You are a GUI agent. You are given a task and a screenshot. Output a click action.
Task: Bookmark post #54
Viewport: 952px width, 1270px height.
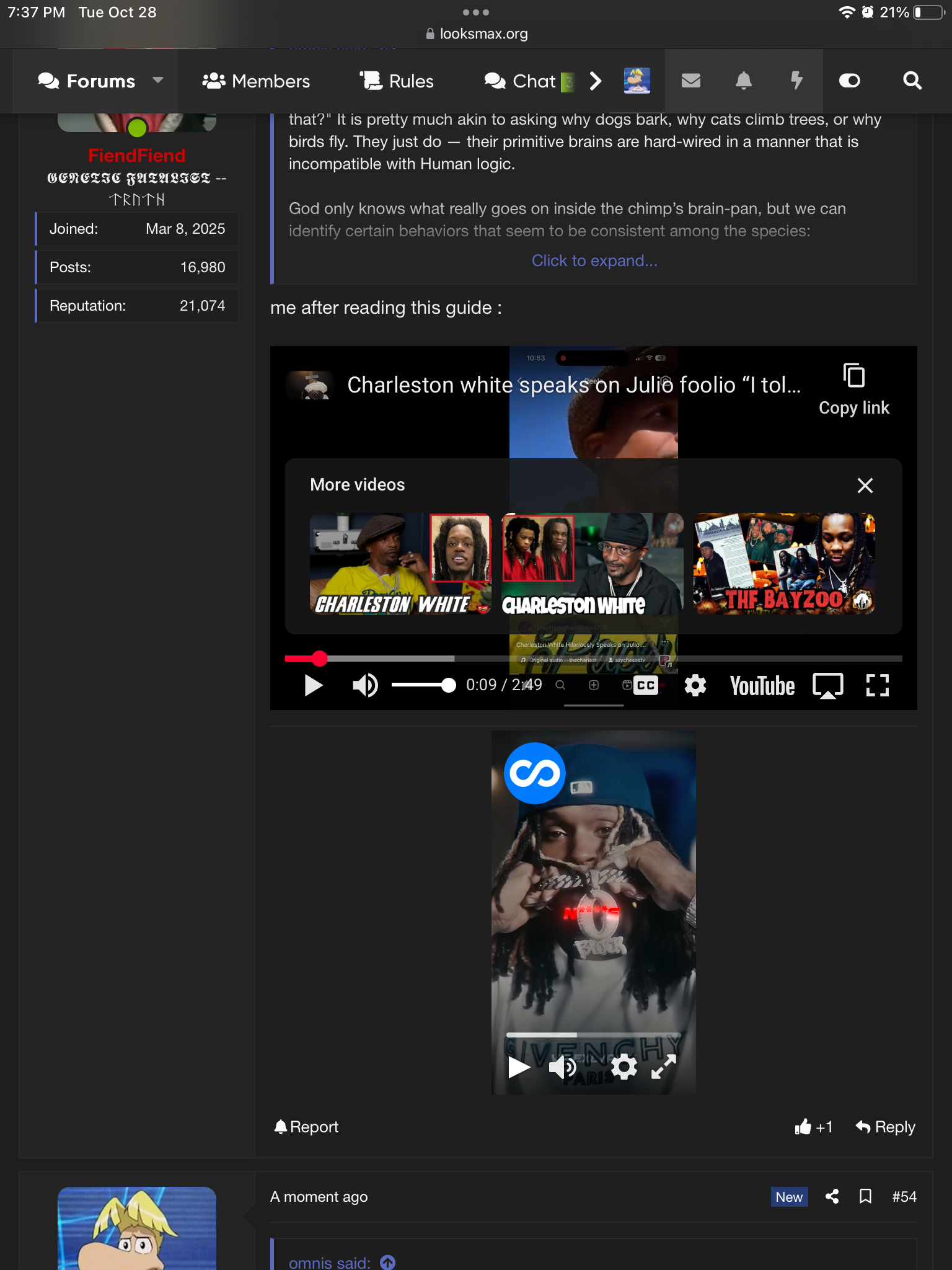tap(866, 1196)
